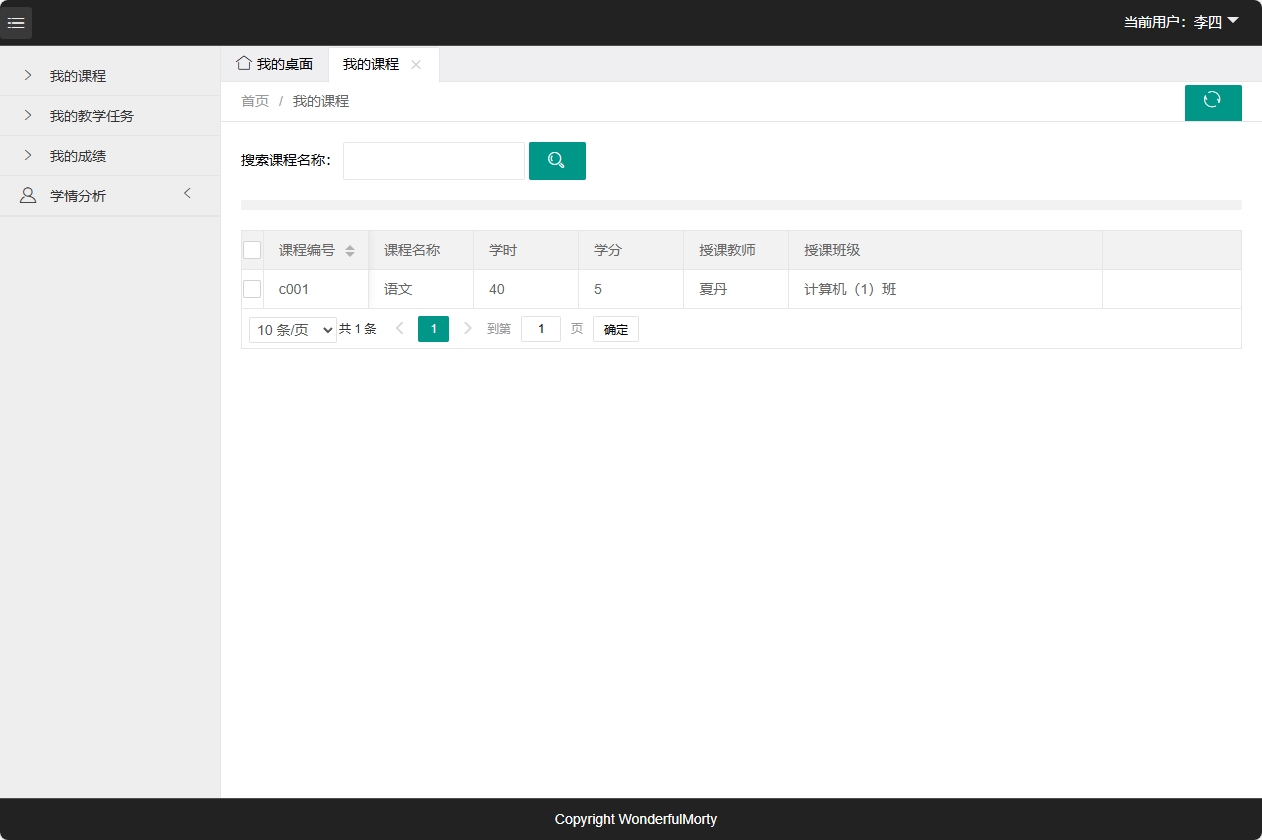Click the arrow icon beside 我的教学任务

tap(27, 115)
